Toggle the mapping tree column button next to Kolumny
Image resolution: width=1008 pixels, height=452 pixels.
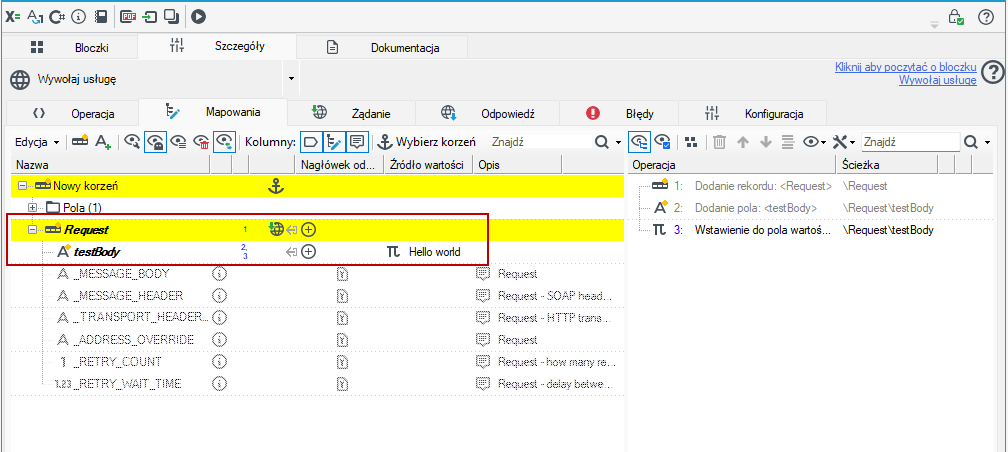[x=334, y=141]
